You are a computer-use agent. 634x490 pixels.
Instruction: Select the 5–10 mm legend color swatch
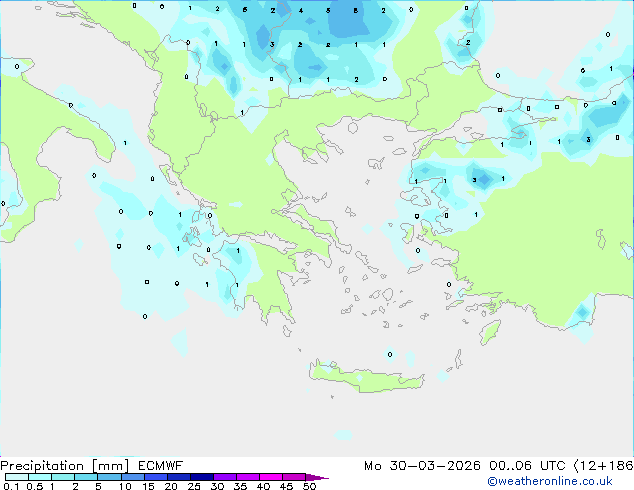point(109,477)
